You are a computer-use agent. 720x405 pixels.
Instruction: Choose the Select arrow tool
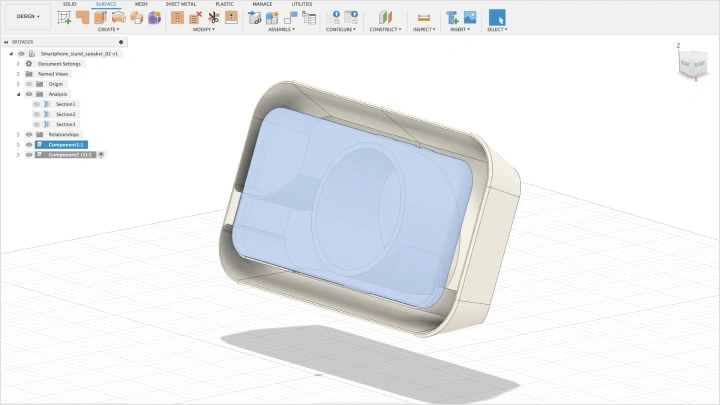[x=497, y=17]
